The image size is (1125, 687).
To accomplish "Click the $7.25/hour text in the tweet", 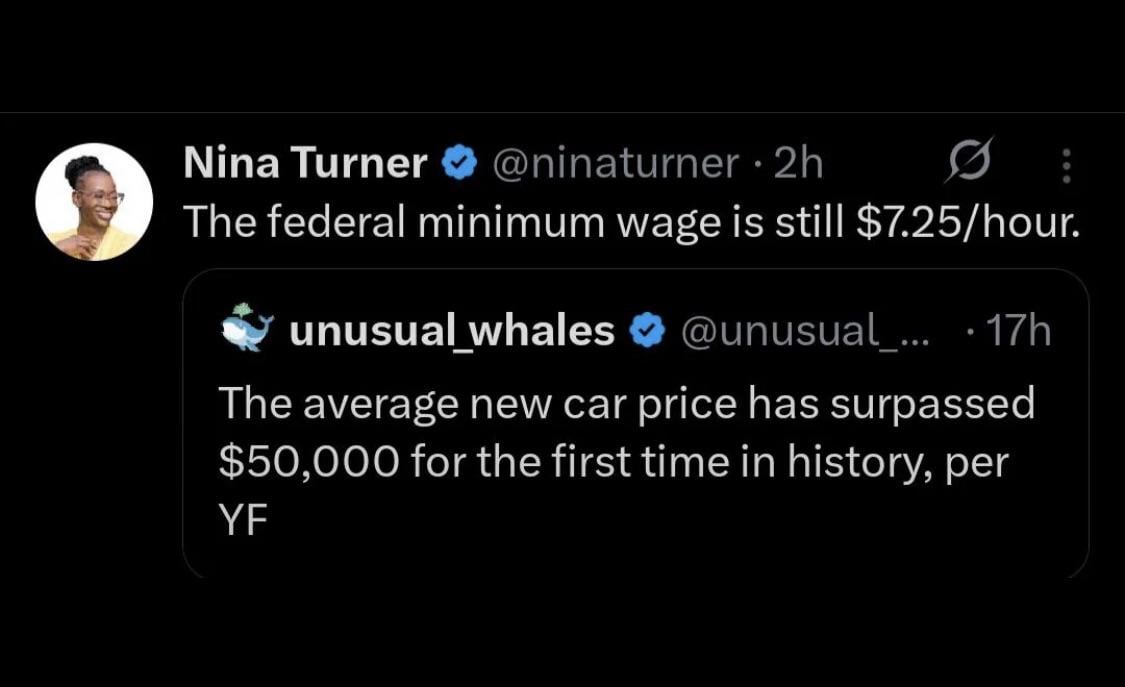I will pos(969,223).
